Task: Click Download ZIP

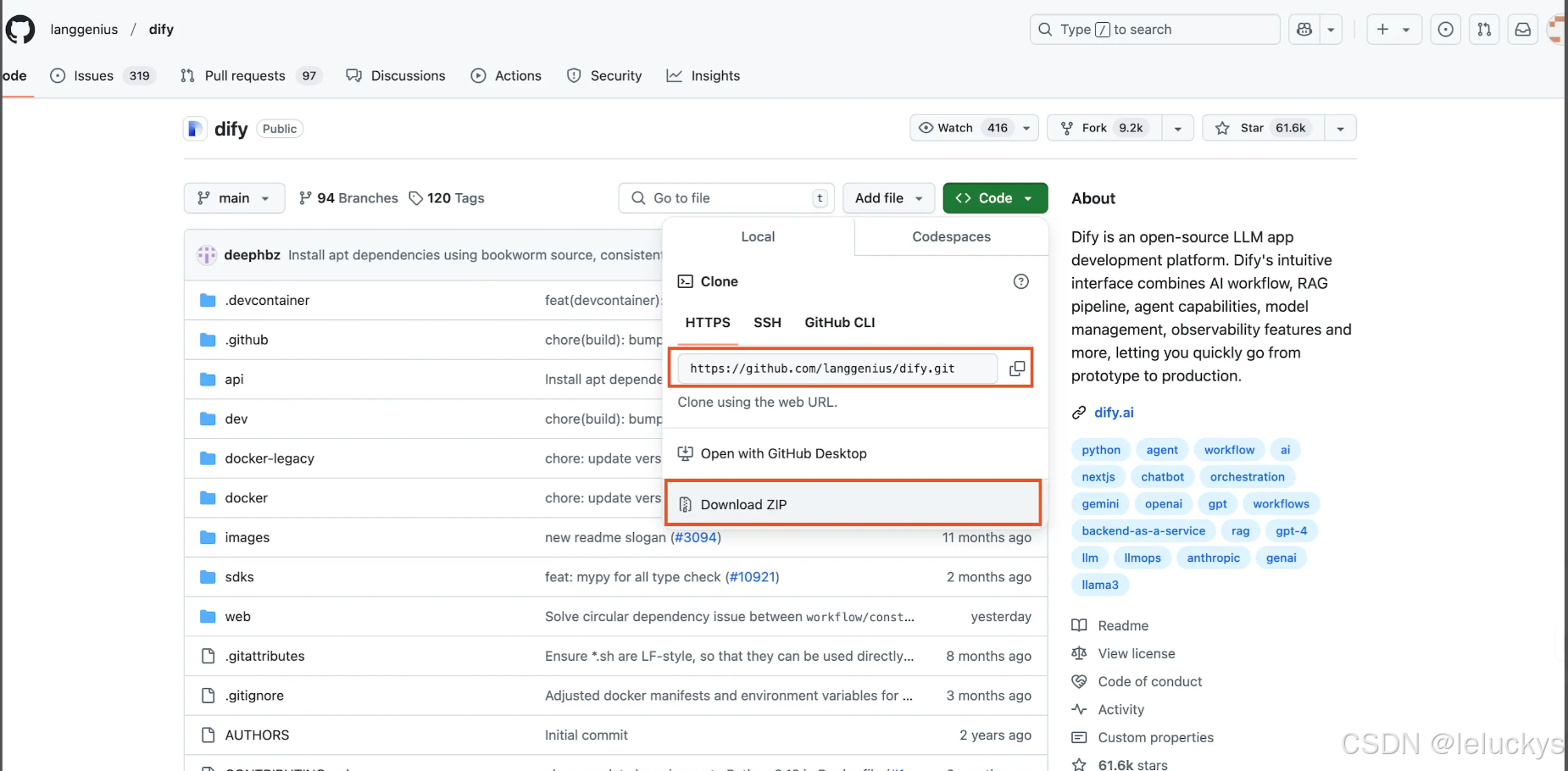Action: tap(854, 504)
